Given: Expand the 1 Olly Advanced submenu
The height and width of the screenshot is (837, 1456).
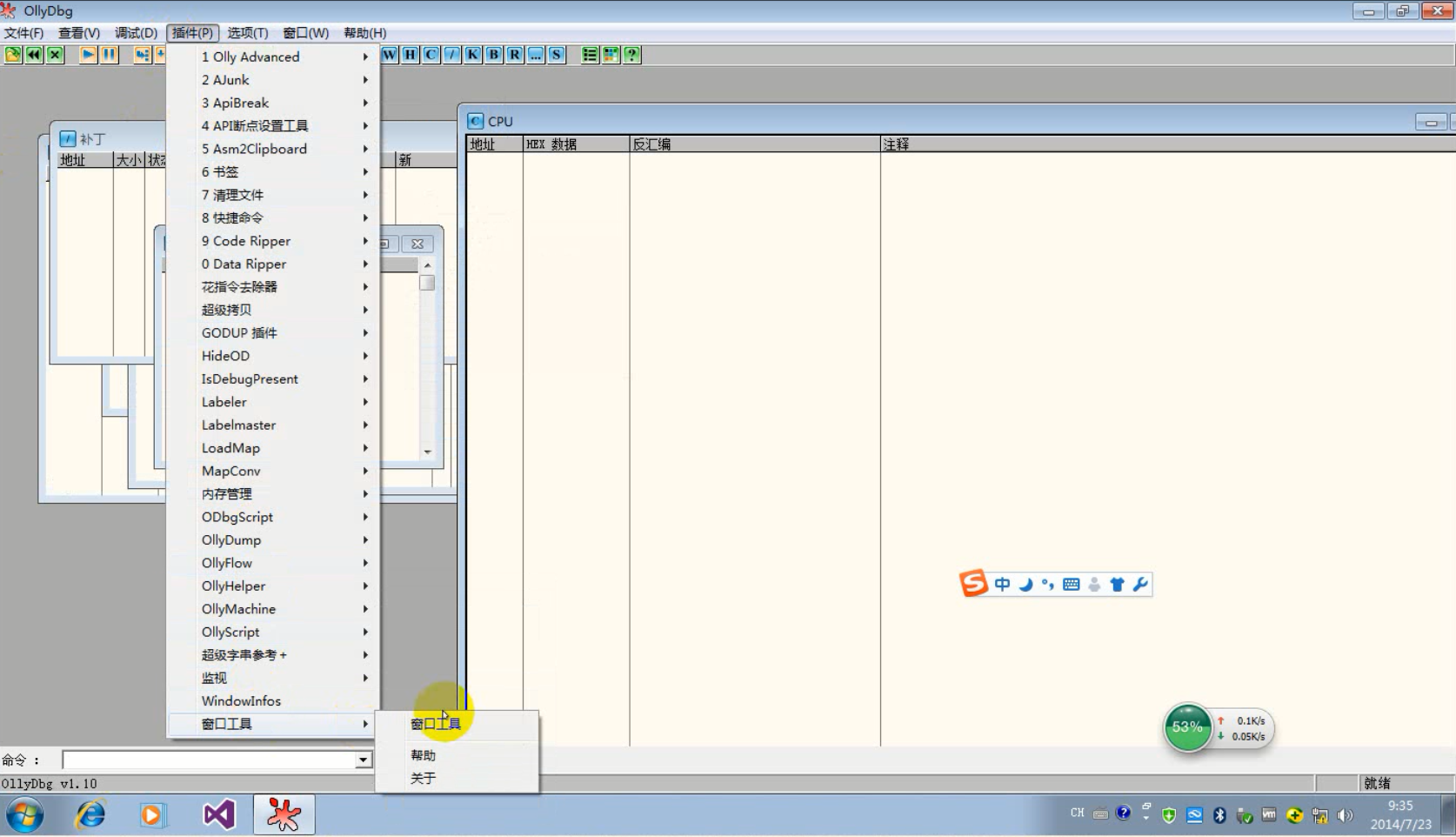Looking at the screenshot, I should (x=273, y=57).
